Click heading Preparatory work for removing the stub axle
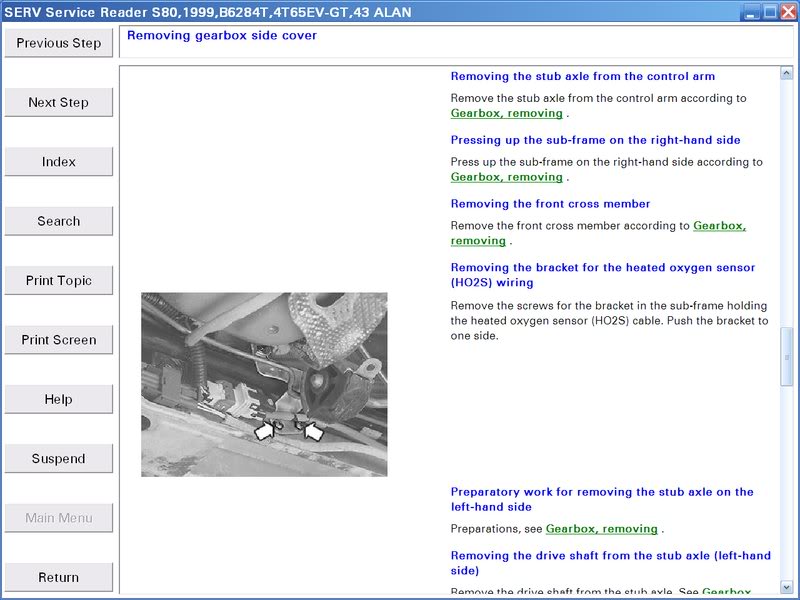 [x=602, y=499]
